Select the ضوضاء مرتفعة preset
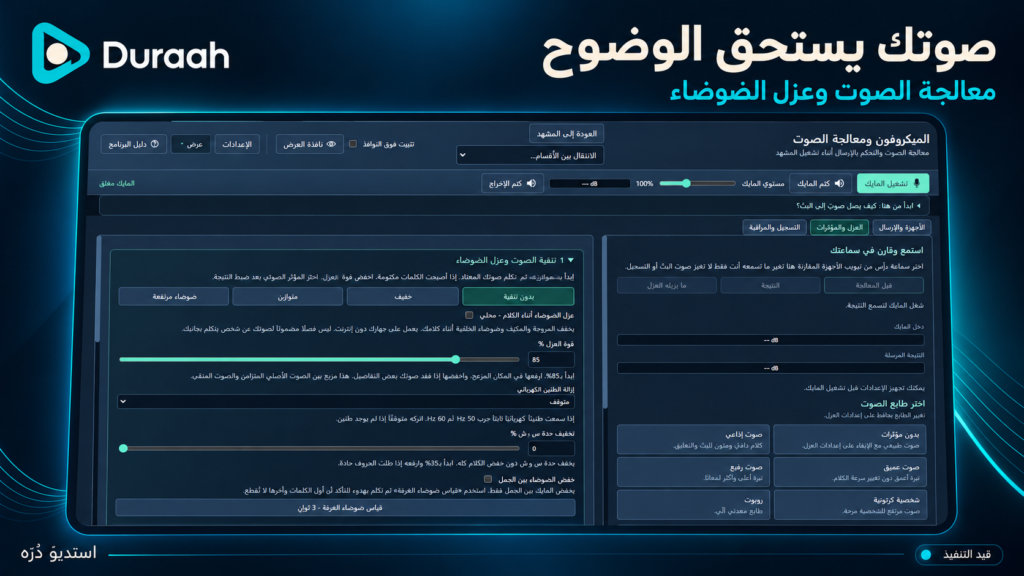Screen dimensions: 1024x576 click(x=174, y=296)
